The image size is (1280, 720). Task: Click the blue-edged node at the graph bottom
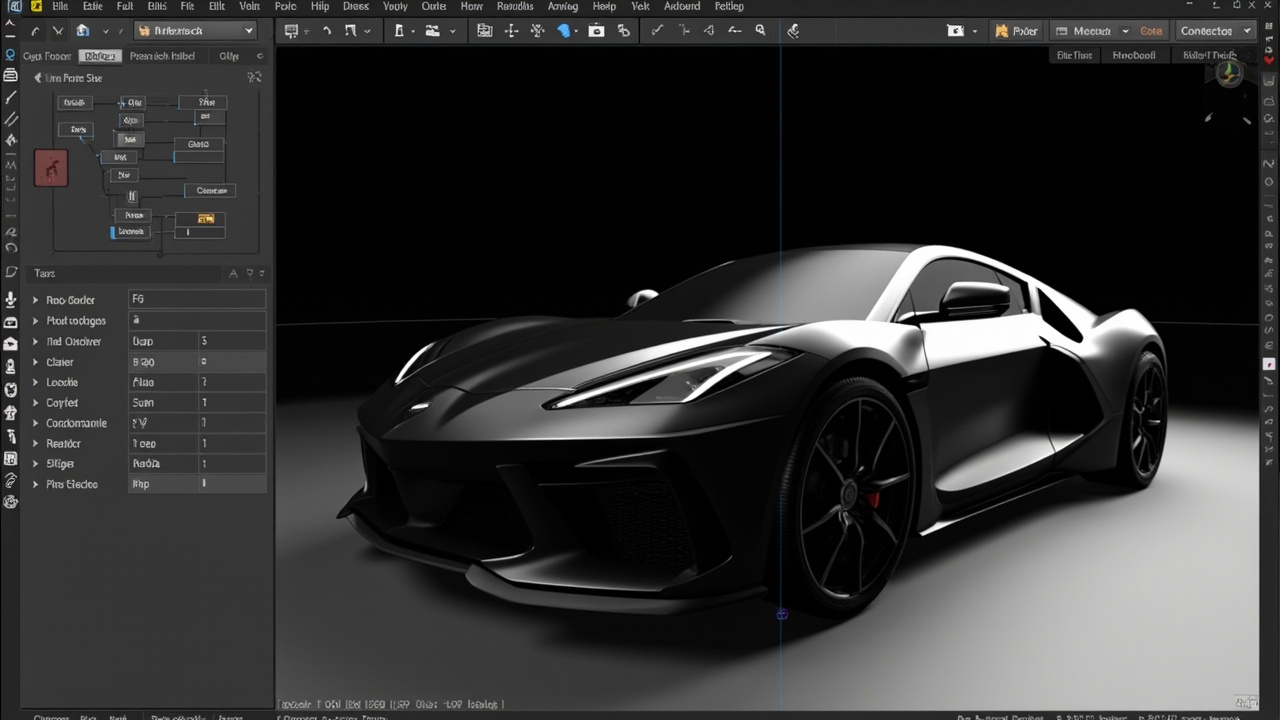(130, 232)
